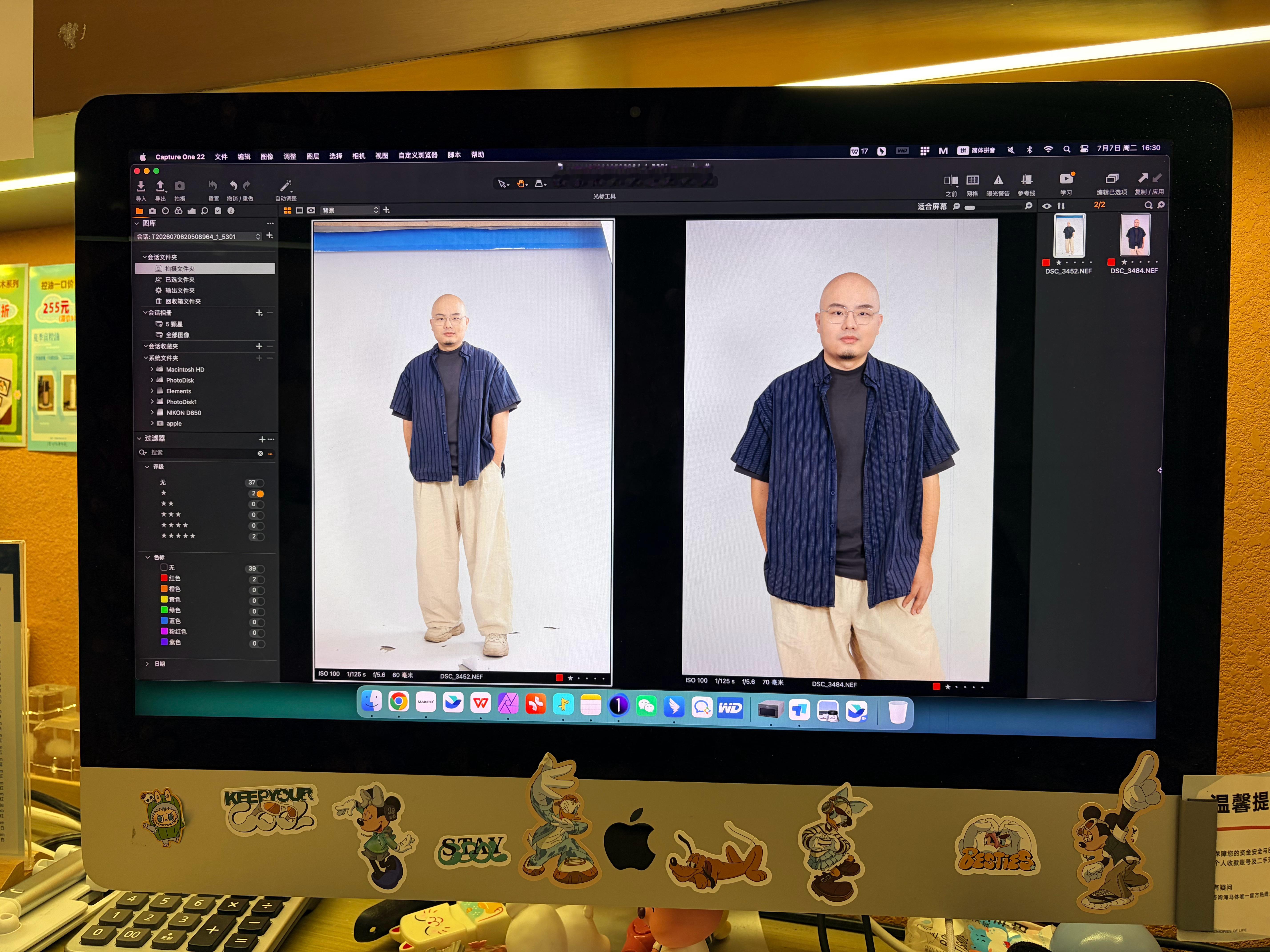Open the 相机 menu
Screen dimensions: 1270x952
(359, 156)
